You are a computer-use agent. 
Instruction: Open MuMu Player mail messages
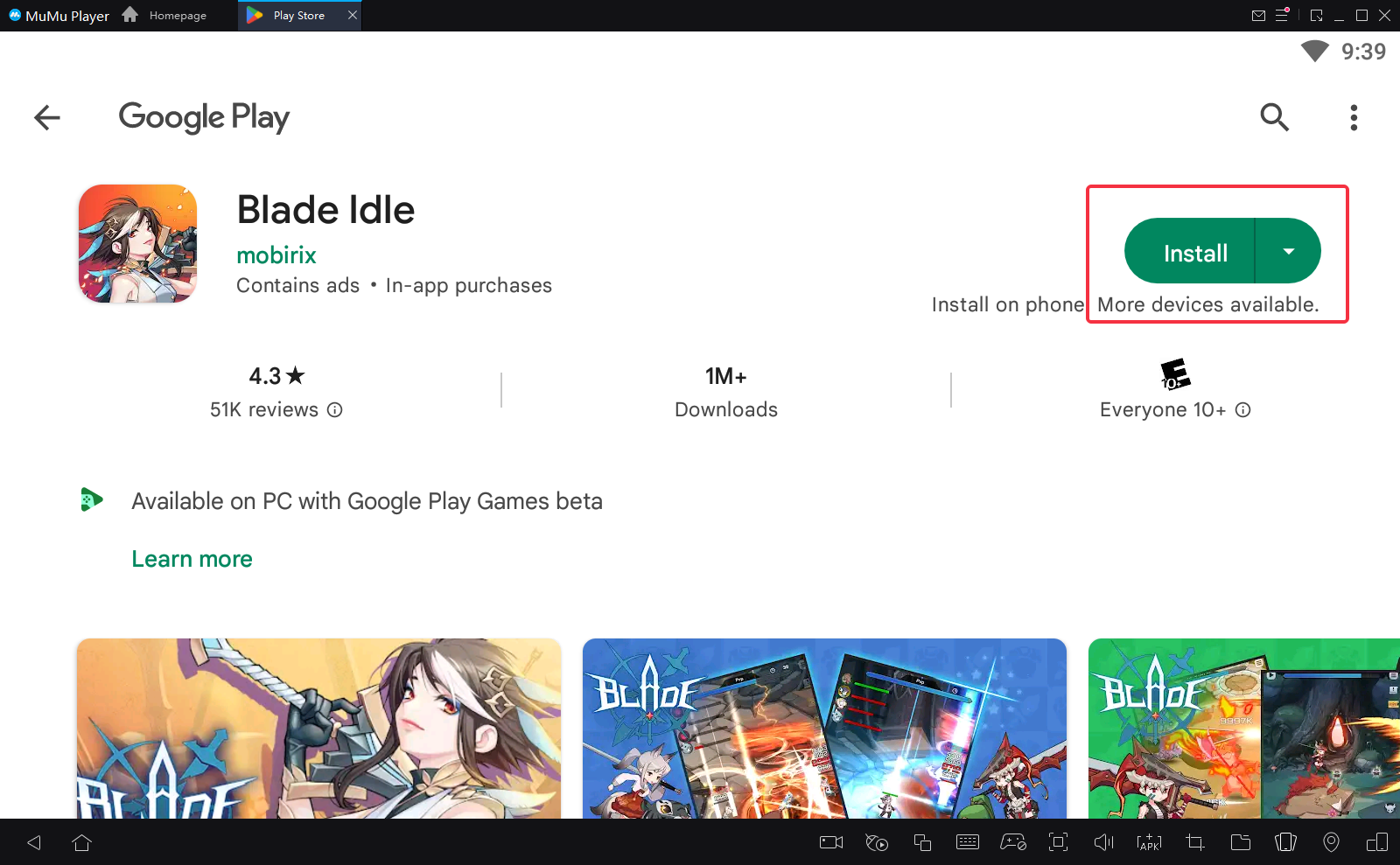click(x=1258, y=16)
